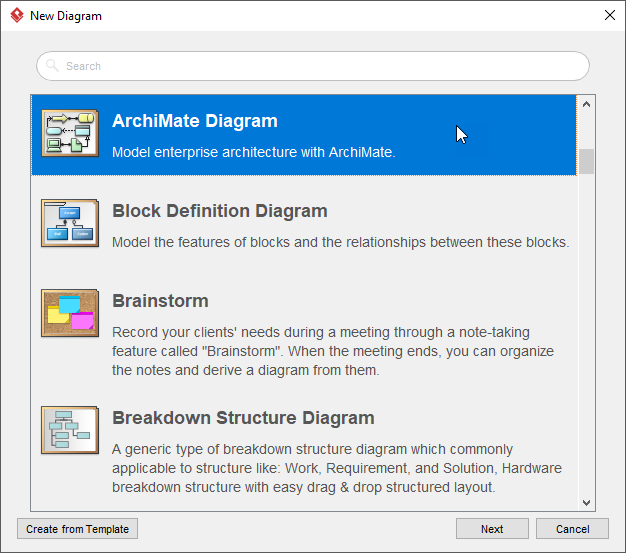Screen dimensions: 626x553
Task: Click the Brainstorm description text
Action: click(x=333, y=351)
